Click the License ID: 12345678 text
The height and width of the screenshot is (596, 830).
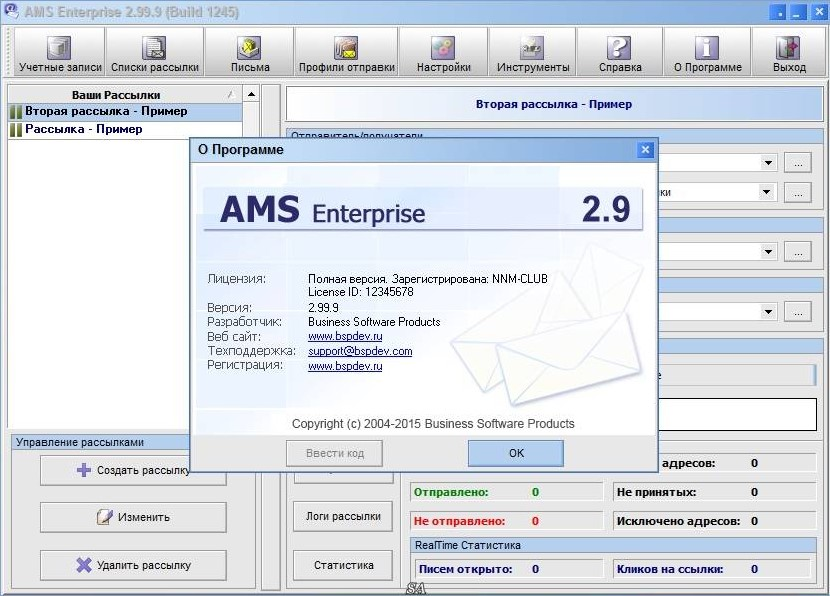(x=360, y=292)
